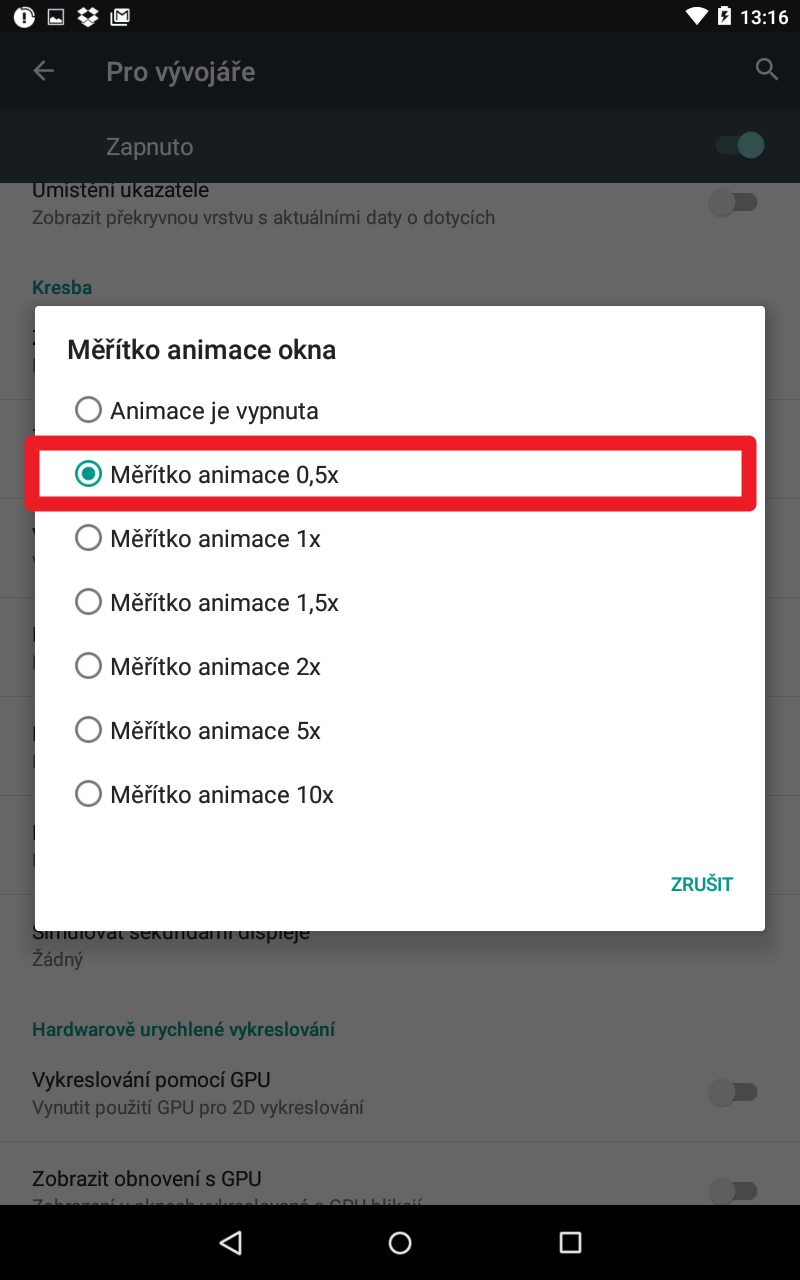The height and width of the screenshot is (1280, 800).
Task: Dismiss dialog with ZRUŠIT button
Action: pos(702,884)
